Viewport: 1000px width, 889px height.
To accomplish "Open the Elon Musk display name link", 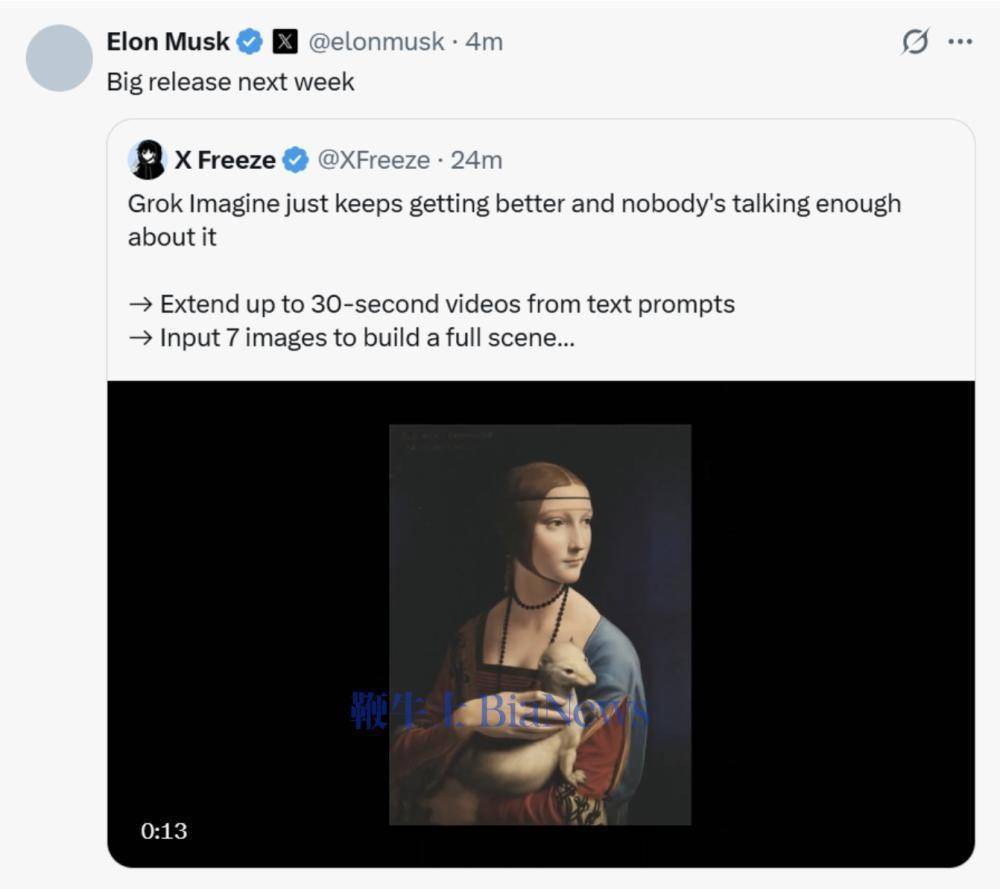I will [x=168, y=42].
